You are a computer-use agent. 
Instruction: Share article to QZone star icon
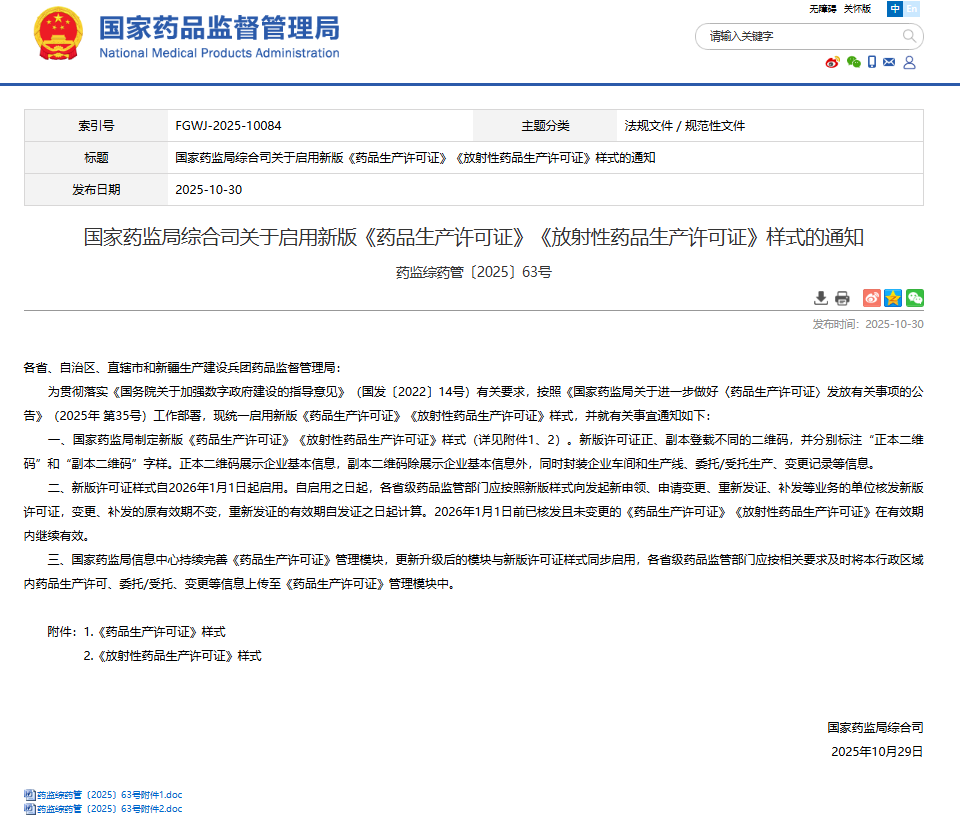point(893,298)
